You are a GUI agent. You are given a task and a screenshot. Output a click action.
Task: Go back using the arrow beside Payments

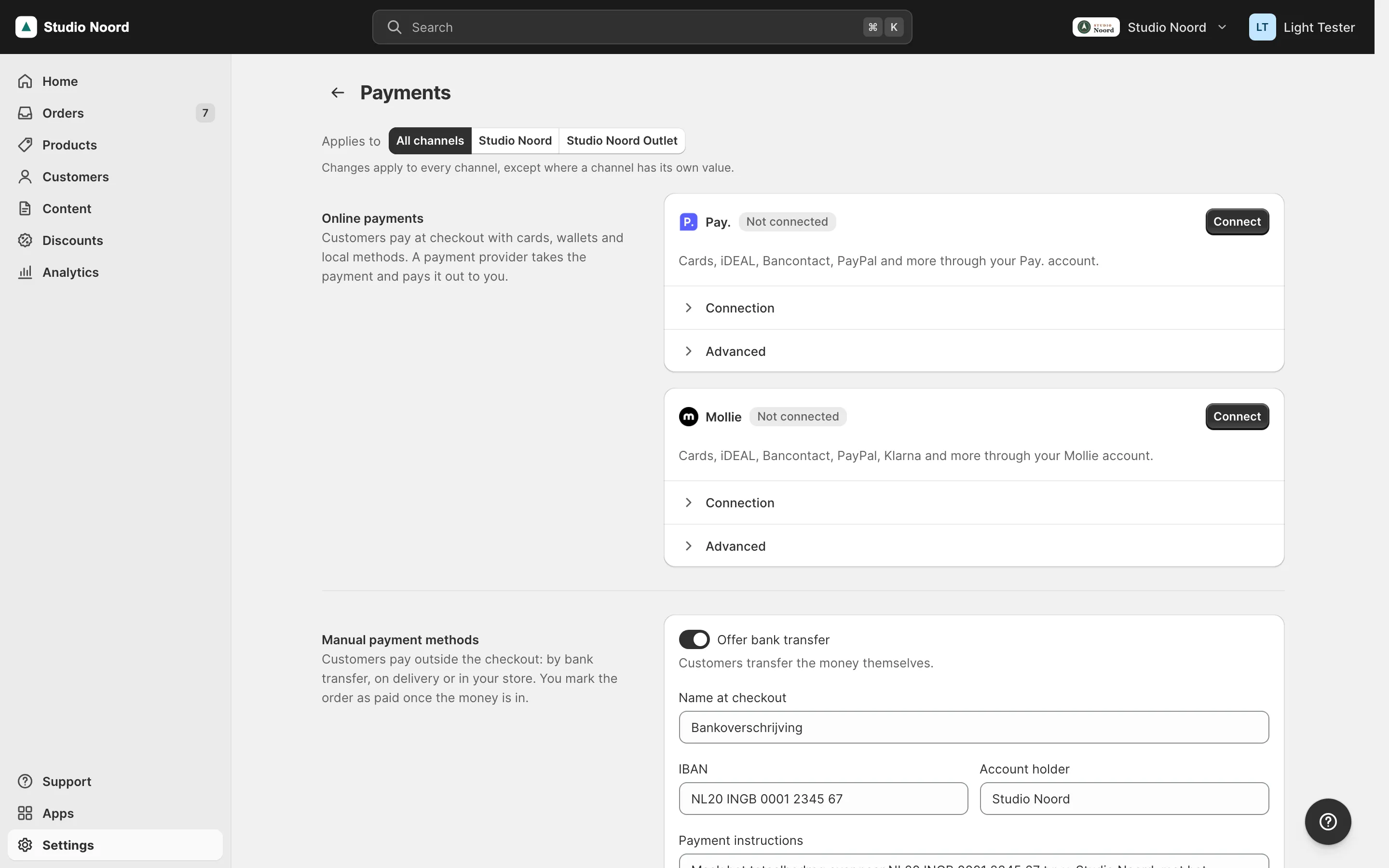[338, 93]
